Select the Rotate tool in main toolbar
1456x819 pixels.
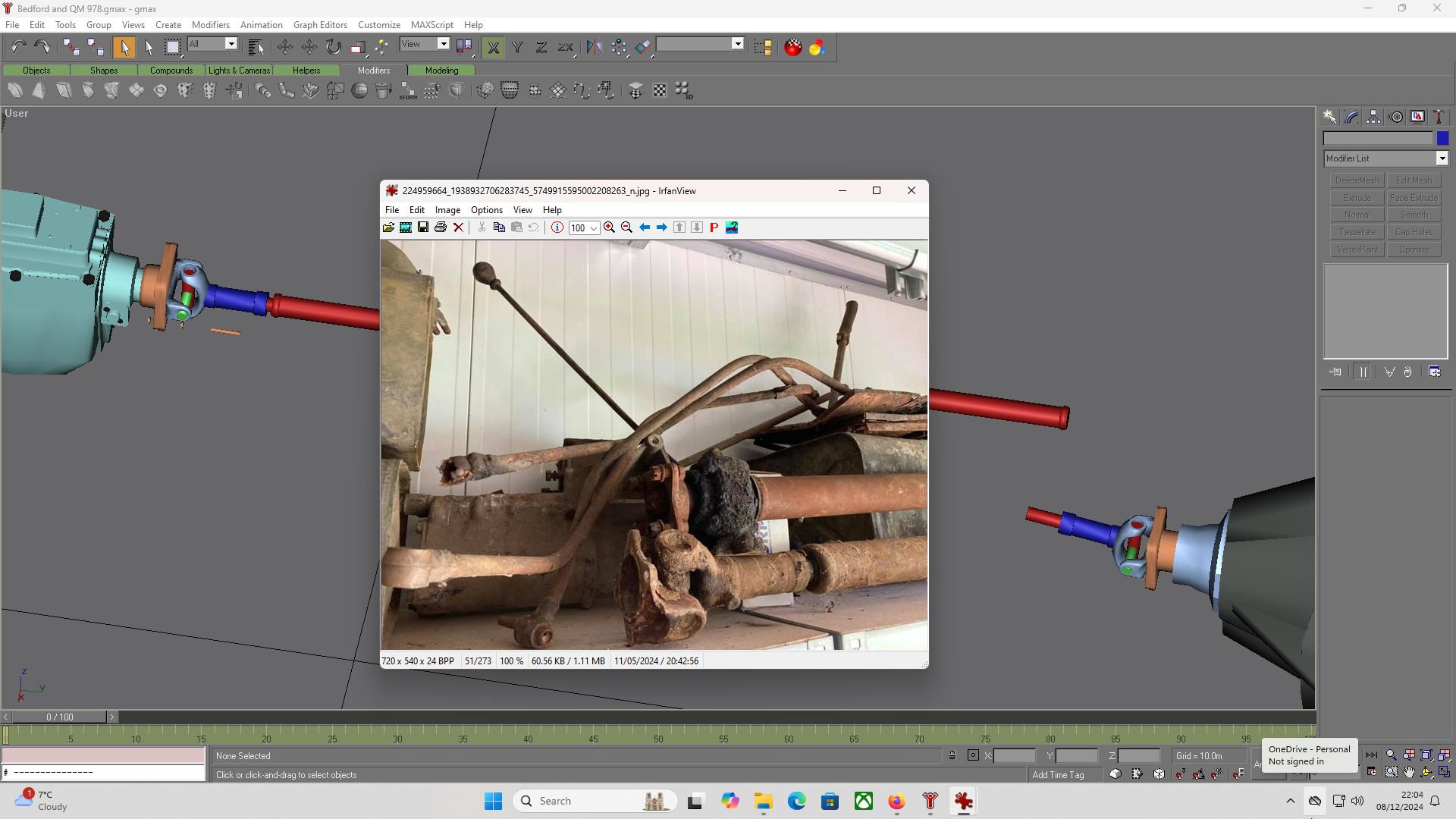334,47
